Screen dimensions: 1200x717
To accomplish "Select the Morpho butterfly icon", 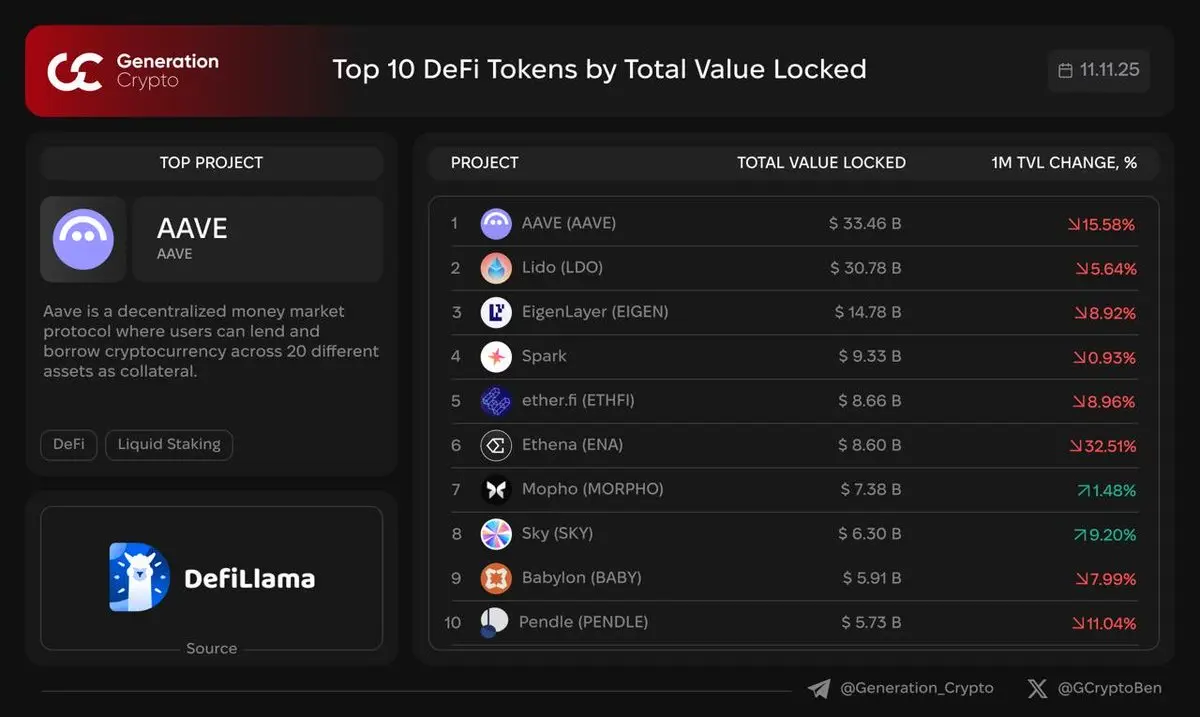I will click(x=496, y=490).
